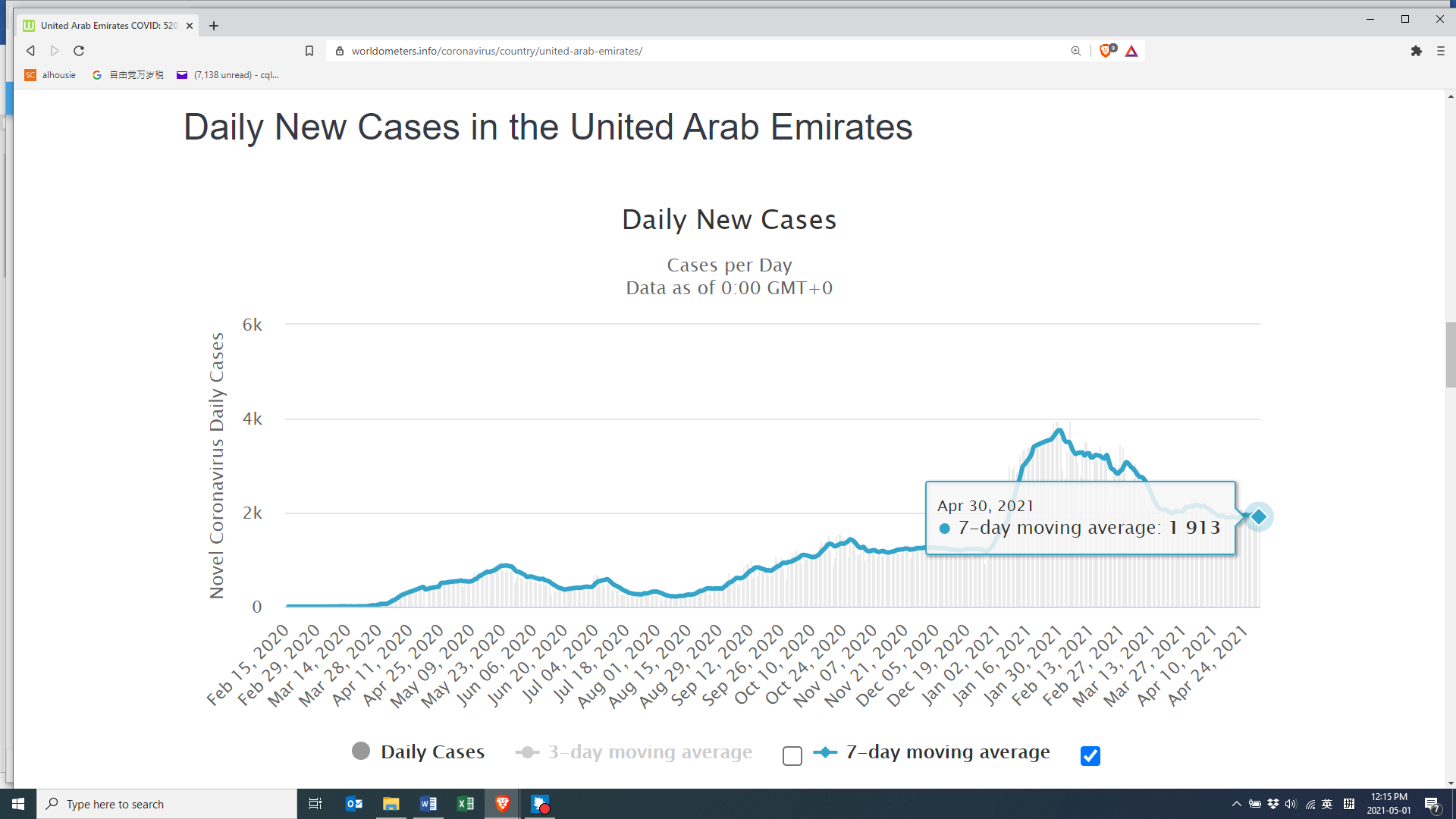Bookmark this page with bookmark icon
1456x819 pixels.
(x=309, y=51)
